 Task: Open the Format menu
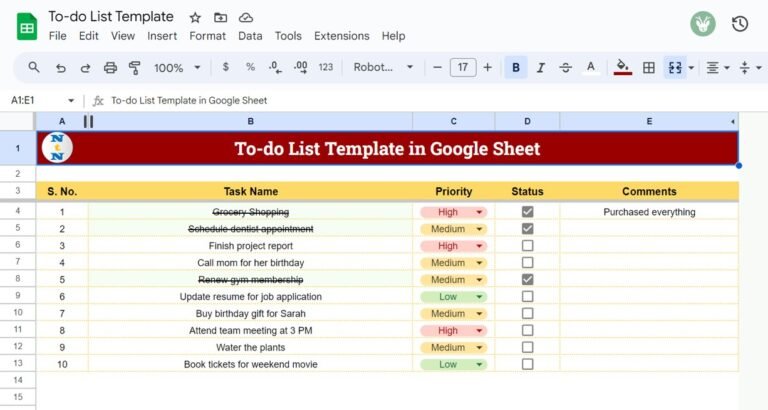[x=208, y=36]
